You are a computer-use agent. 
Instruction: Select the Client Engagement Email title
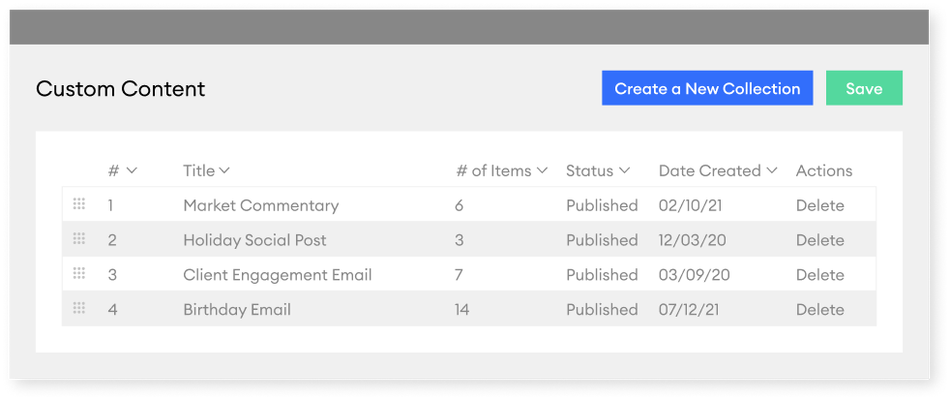point(277,275)
